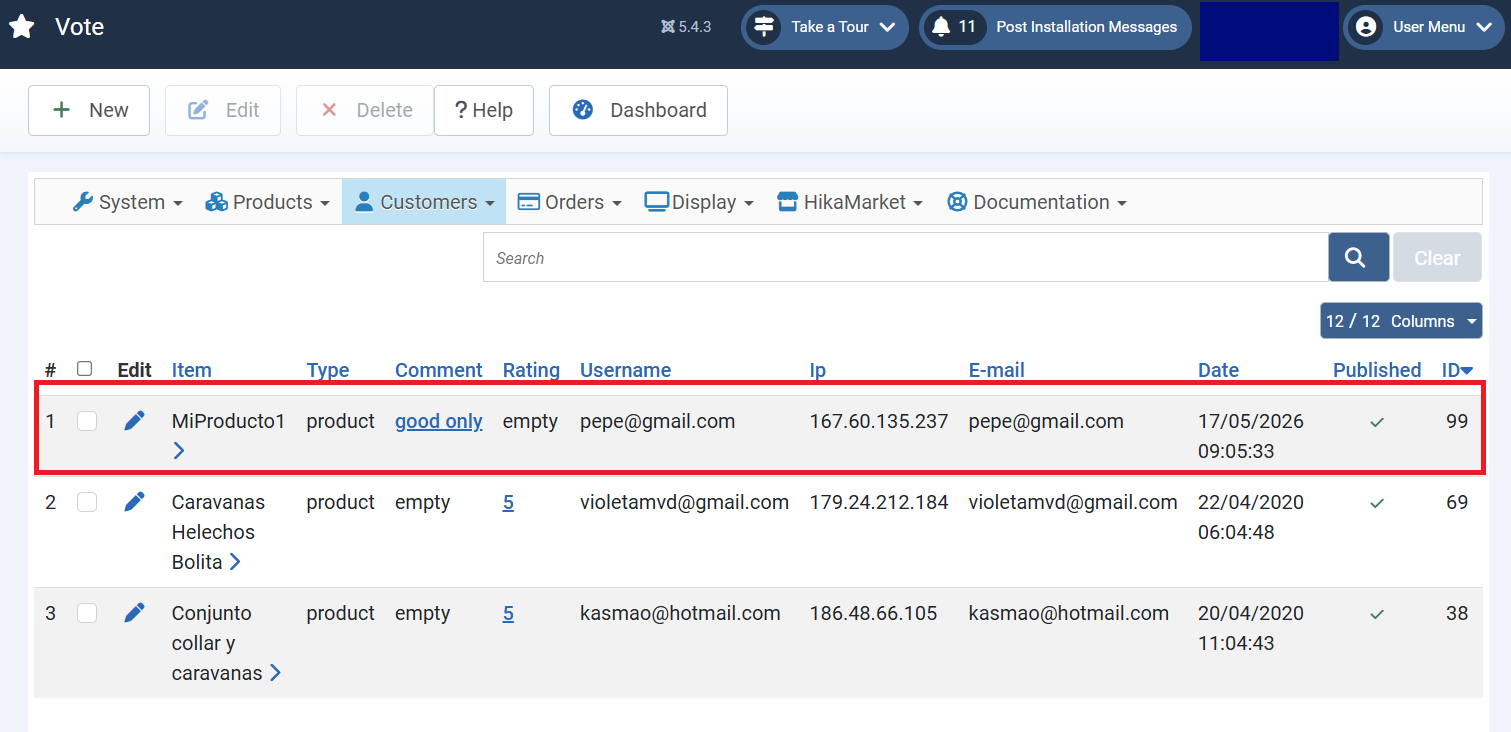Open Conjunto collar y caravanas via arrow icon
The image size is (1511, 732).
click(x=275, y=673)
